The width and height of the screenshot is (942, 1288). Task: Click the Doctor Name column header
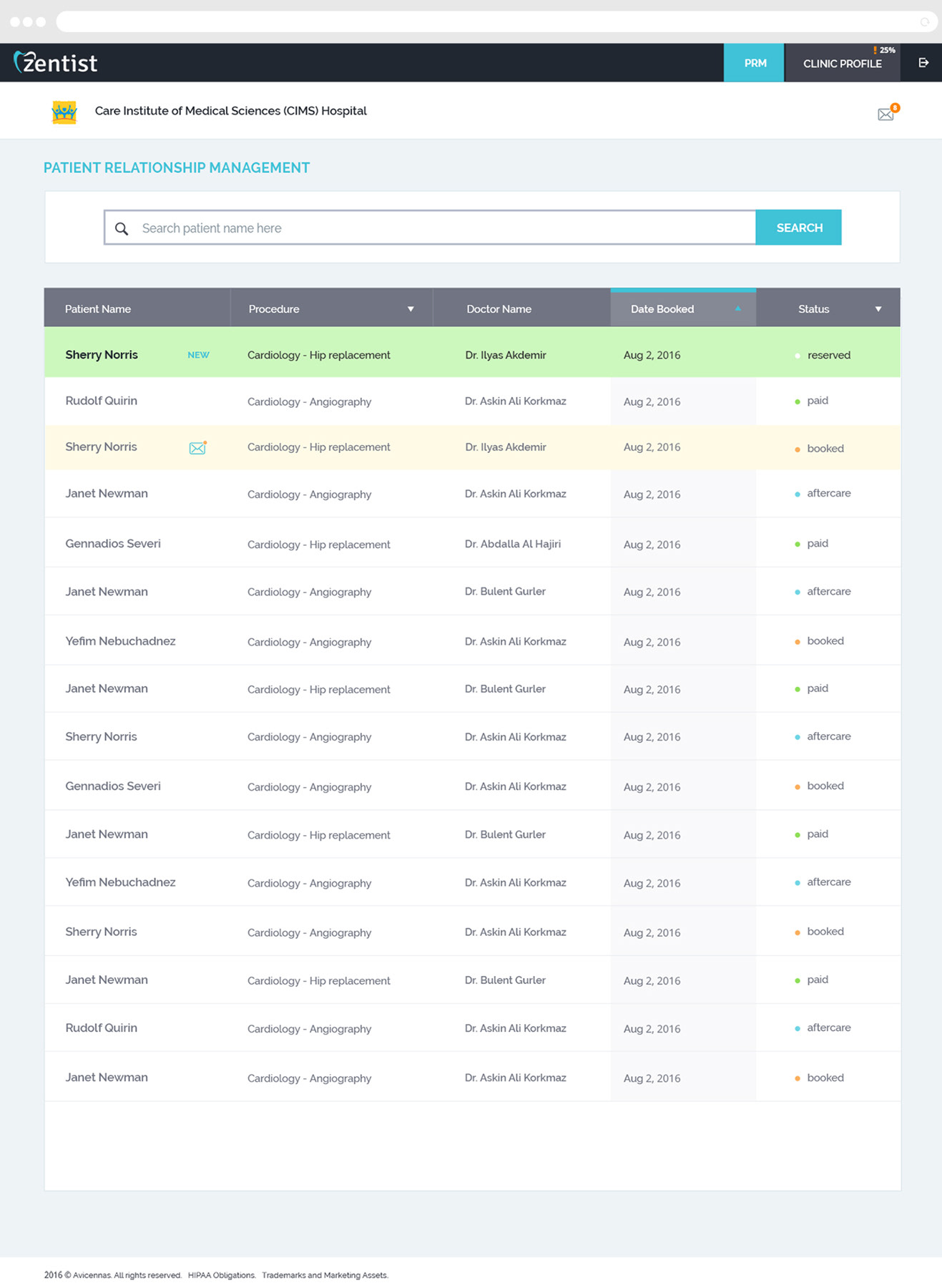(x=499, y=309)
